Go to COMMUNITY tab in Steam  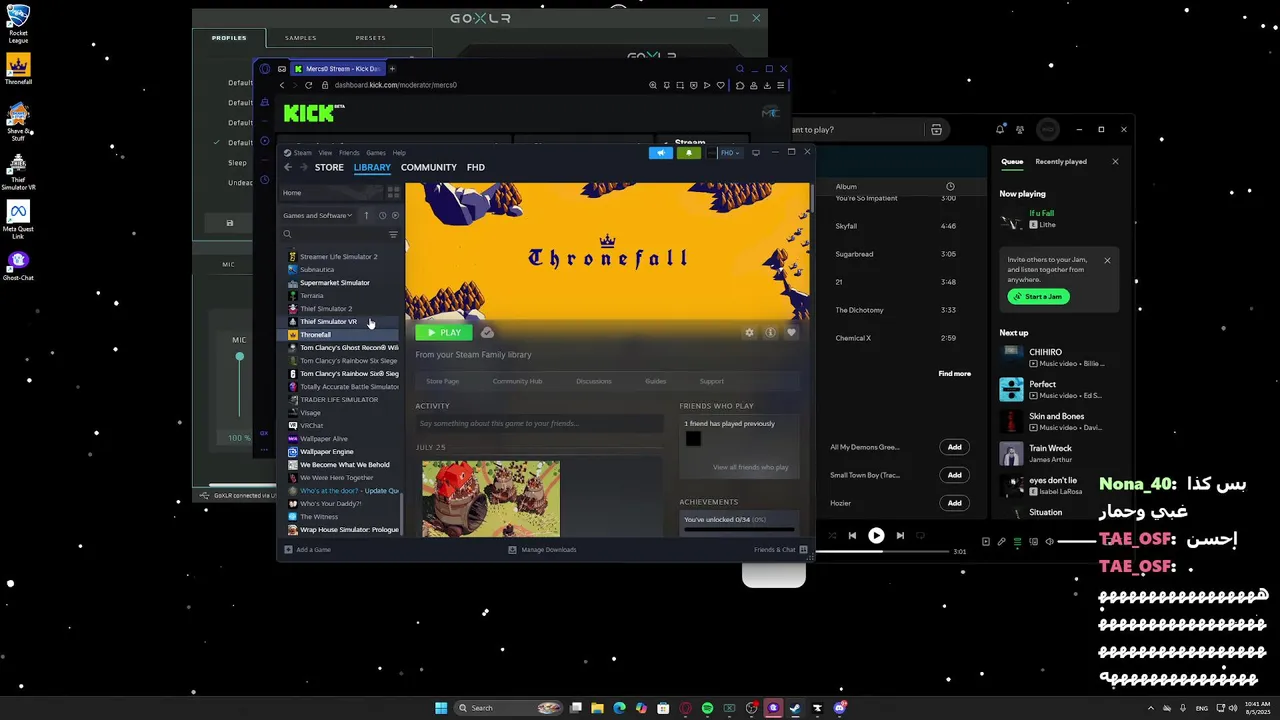coord(429,167)
